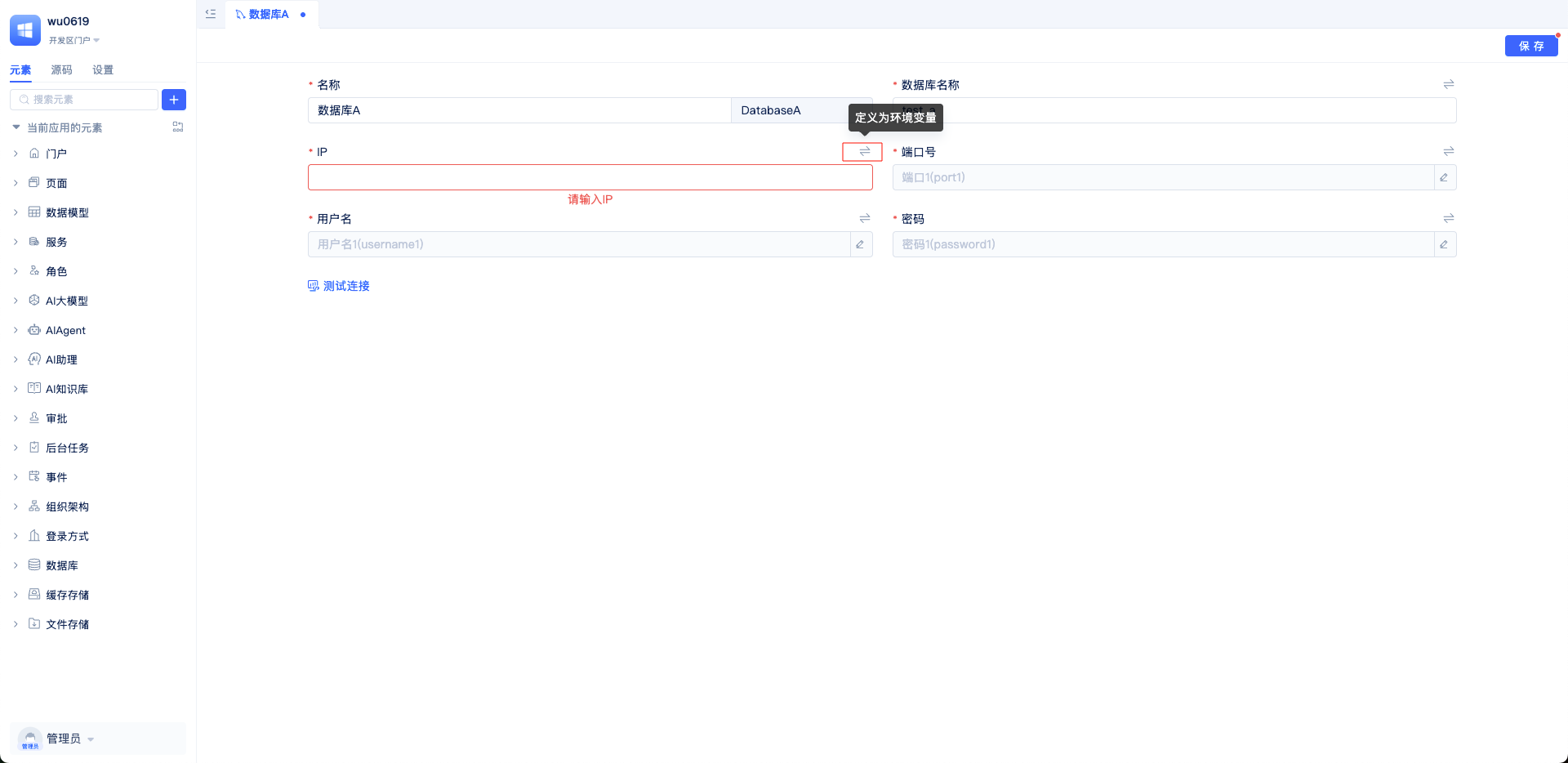The height and width of the screenshot is (763, 1568).
Task: Click the 密码1(password1) input field
Action: [x=1163, y=244]
